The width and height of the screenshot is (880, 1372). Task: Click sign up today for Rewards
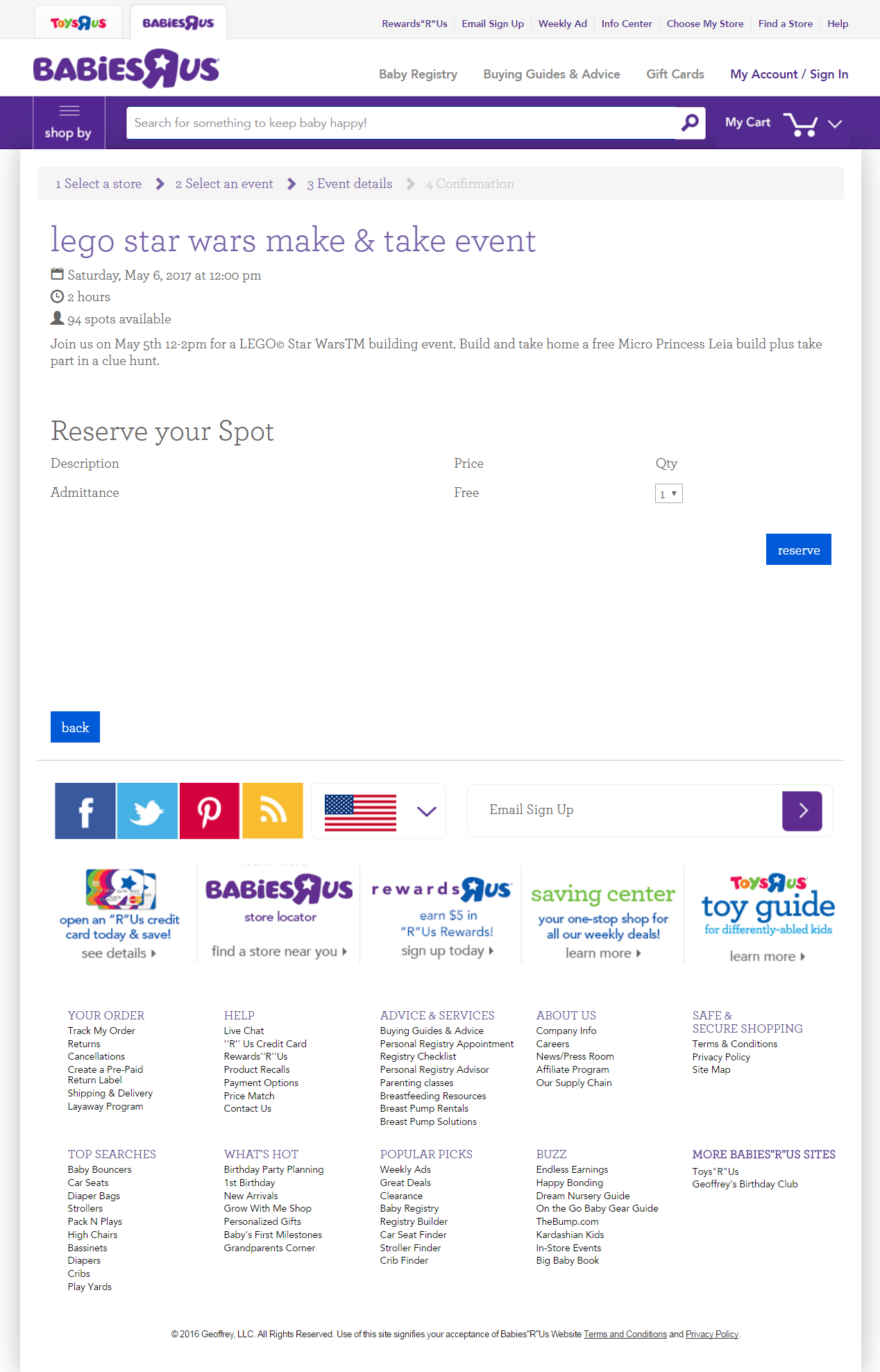(x=448, y=951)
